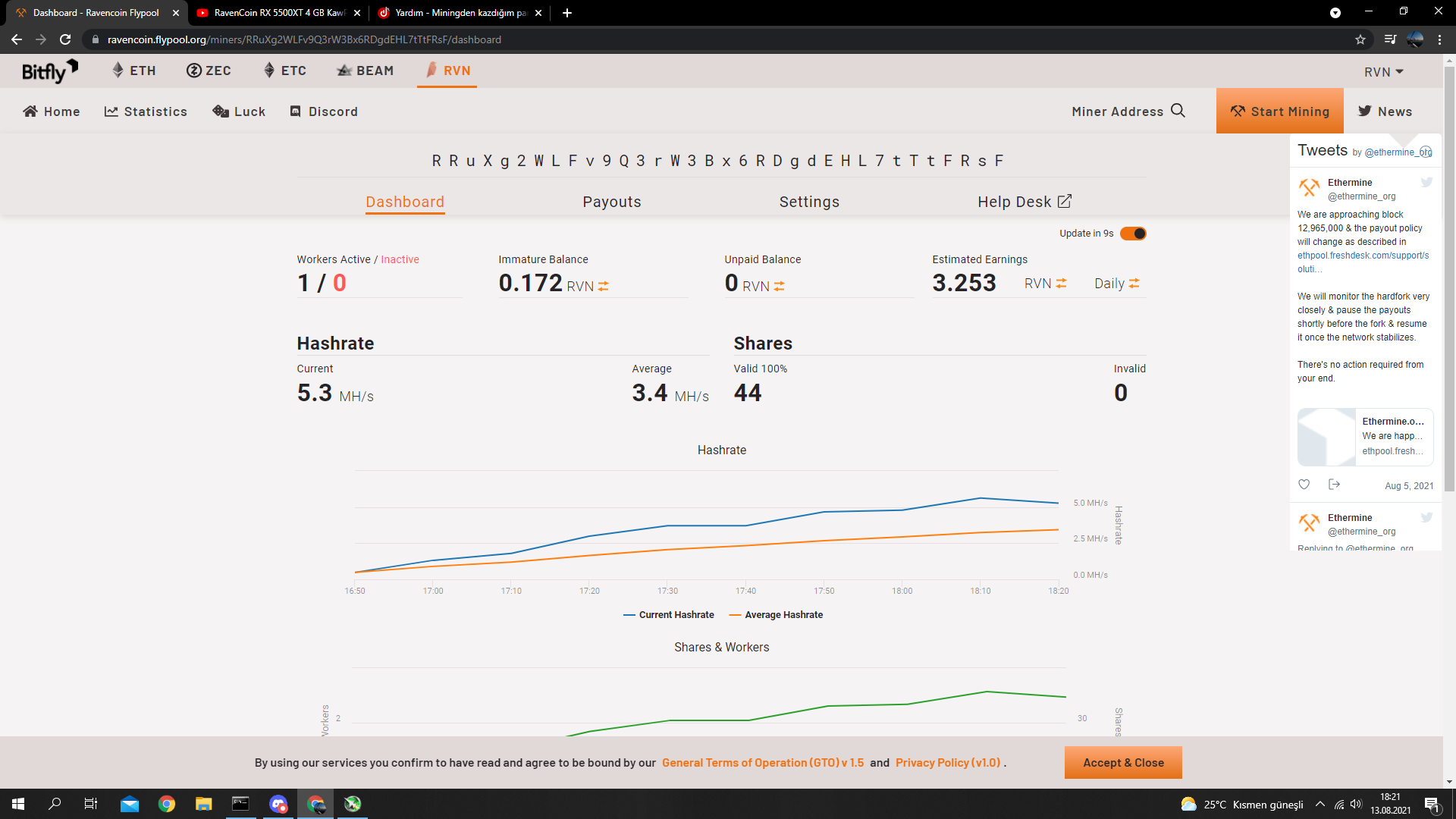The width and height of the screenshot is (1456, 819).
Task: Click the page vertical scrollbar
Action: point(1449,279)
